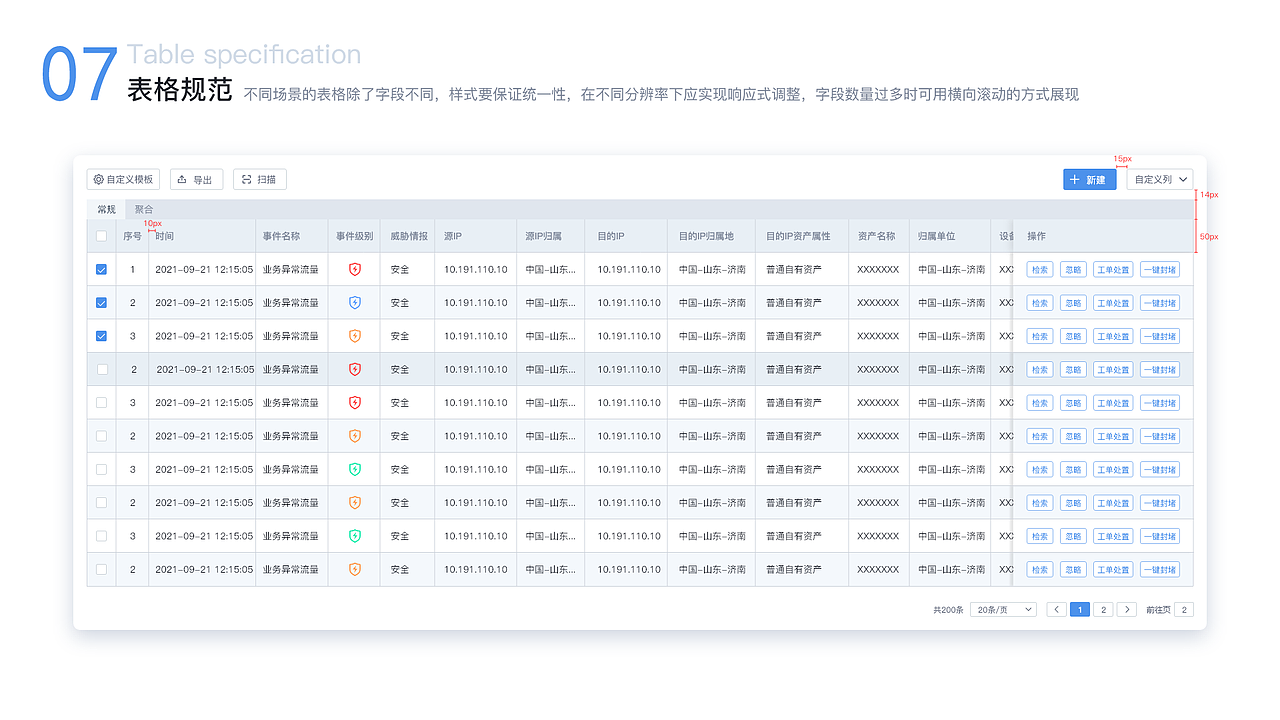
Task: Click 忽略 in red-shield row 序号 2
Action: click(x=1073, y=370)
